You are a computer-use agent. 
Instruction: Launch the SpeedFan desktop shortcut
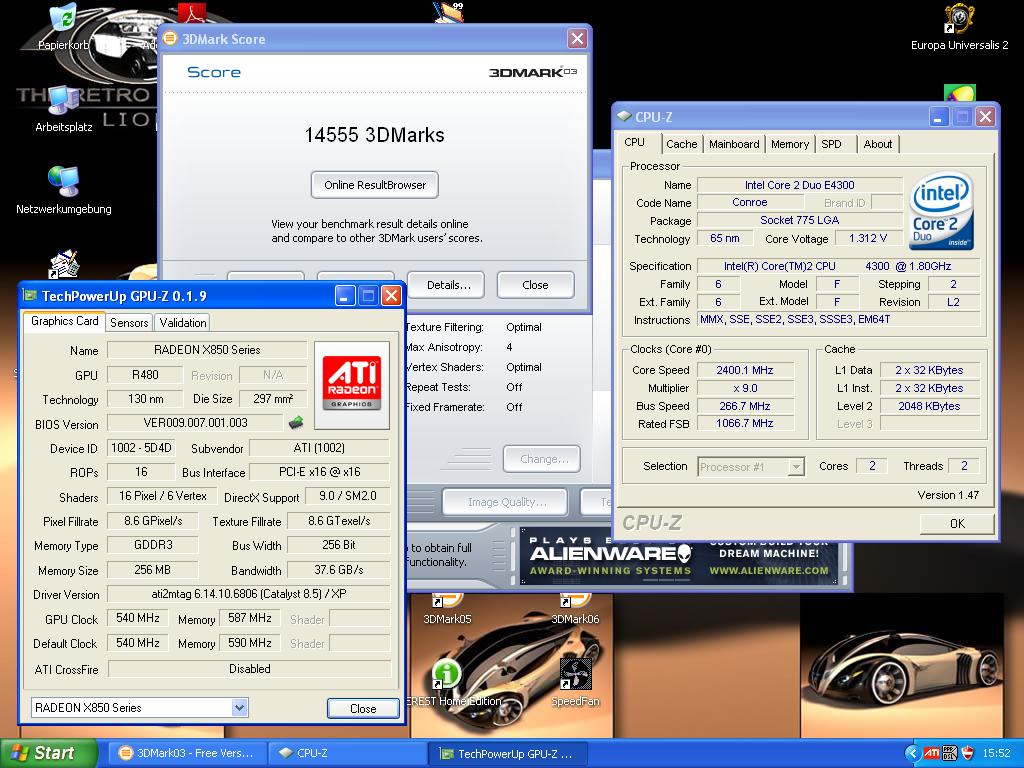click(575, 675)
